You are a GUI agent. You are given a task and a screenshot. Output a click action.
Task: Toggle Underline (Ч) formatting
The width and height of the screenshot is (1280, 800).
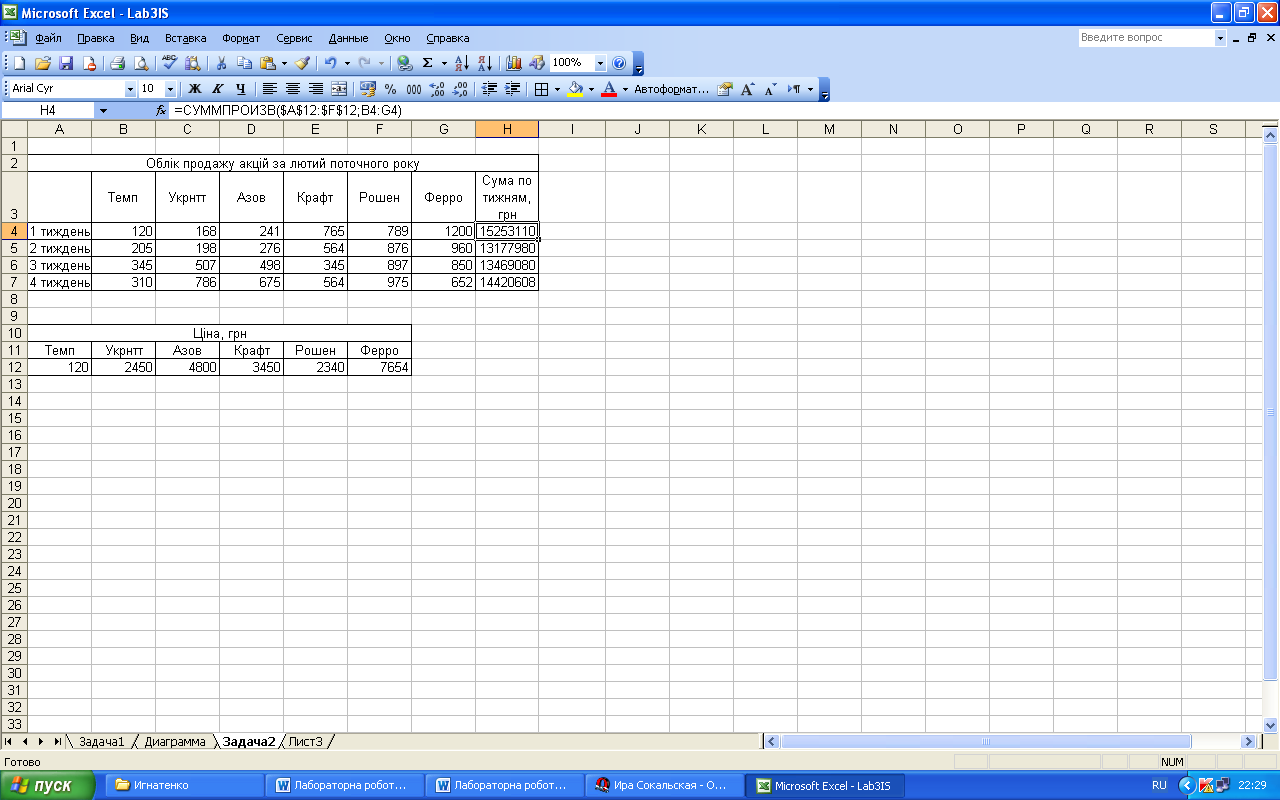[x=241, y=89]
